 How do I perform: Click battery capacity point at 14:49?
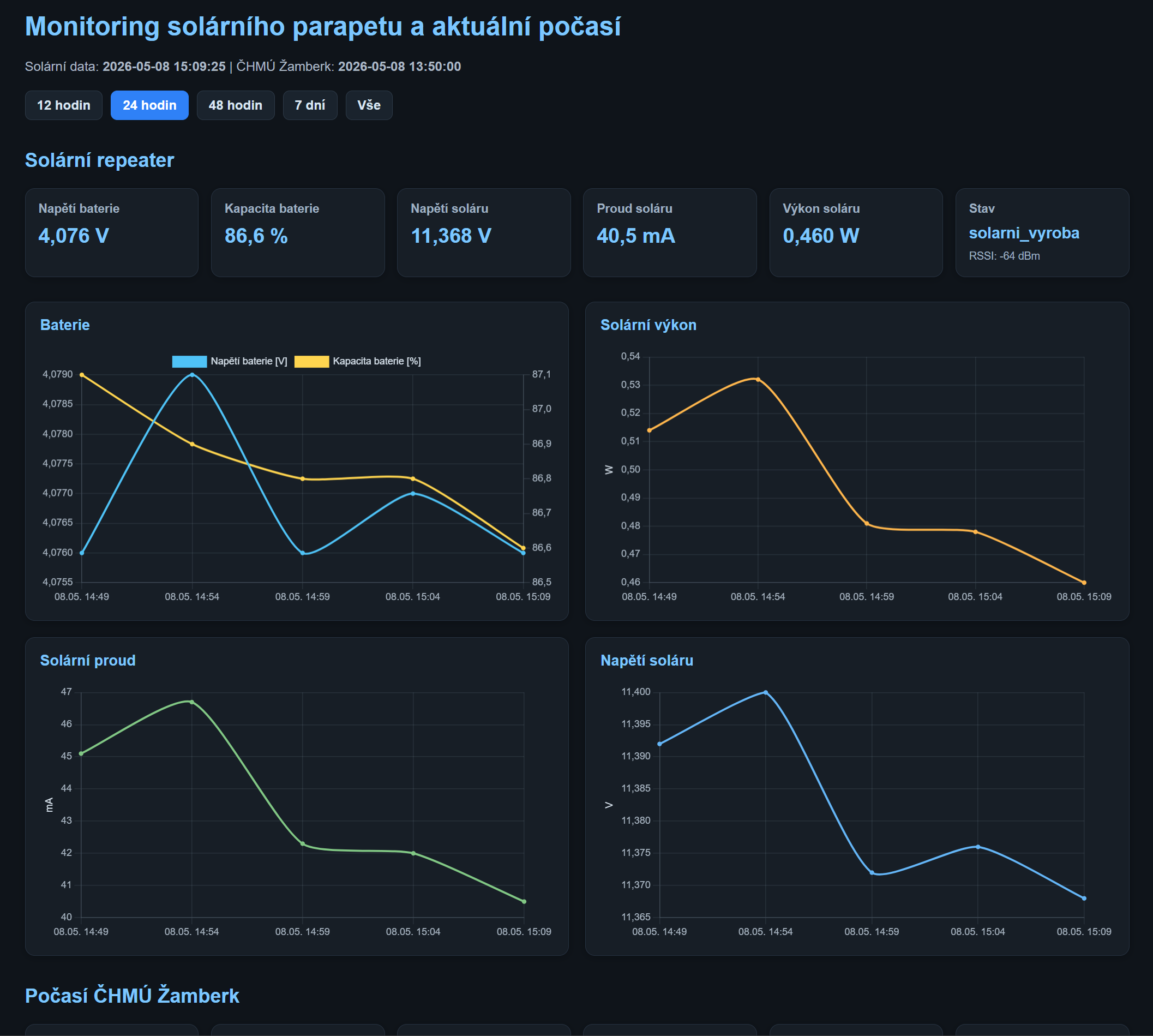click(82, 375)
